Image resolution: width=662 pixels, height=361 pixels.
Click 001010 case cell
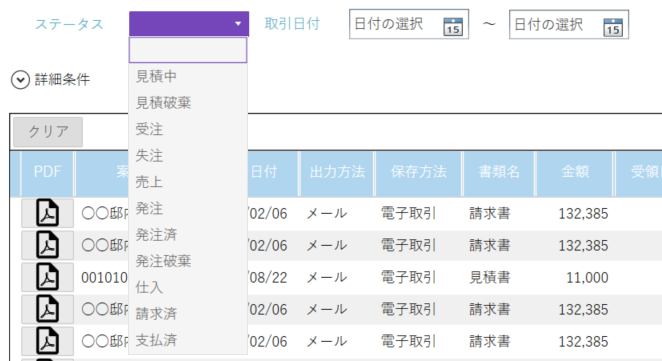tap(104, 277)
